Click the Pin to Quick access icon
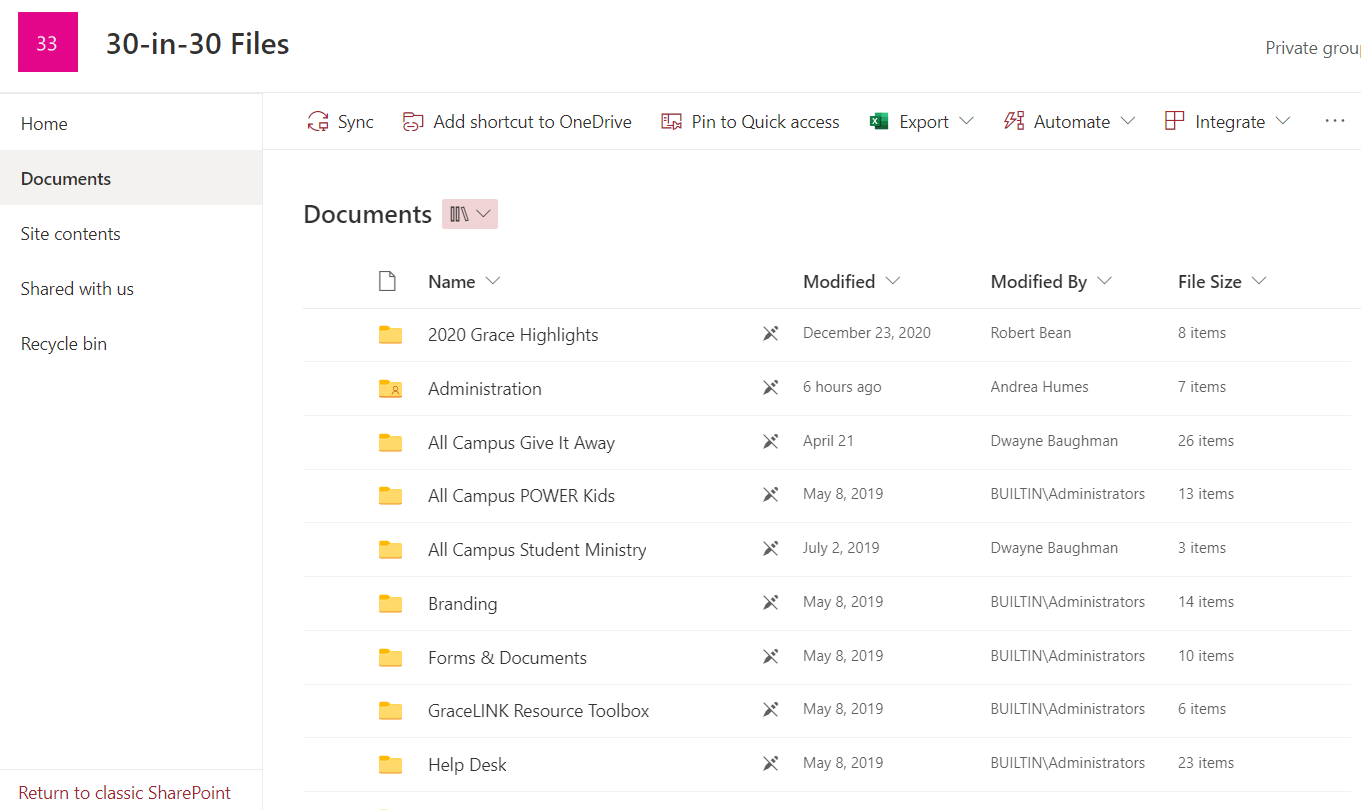1361x810 pixels. click(x=671, y=122)
